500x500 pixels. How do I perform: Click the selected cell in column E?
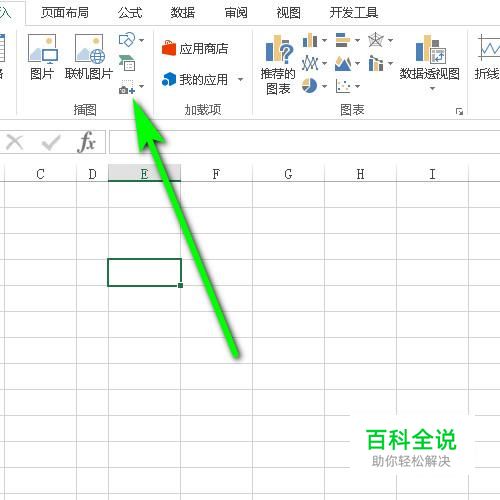144,272
